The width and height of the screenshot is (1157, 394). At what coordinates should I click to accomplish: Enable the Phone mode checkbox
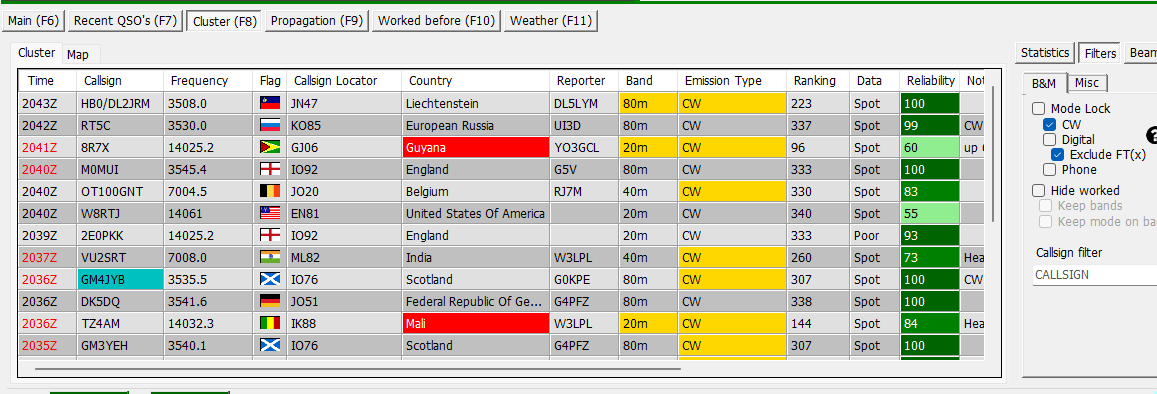point(1049,170)
